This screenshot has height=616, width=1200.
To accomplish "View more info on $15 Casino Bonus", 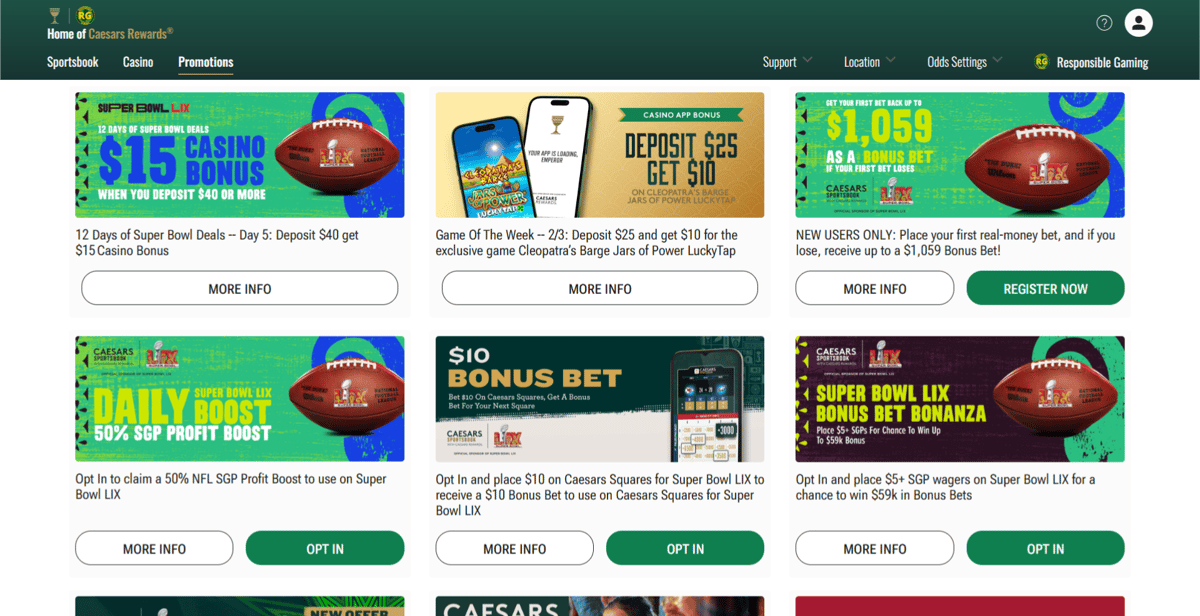I will 240,289.
